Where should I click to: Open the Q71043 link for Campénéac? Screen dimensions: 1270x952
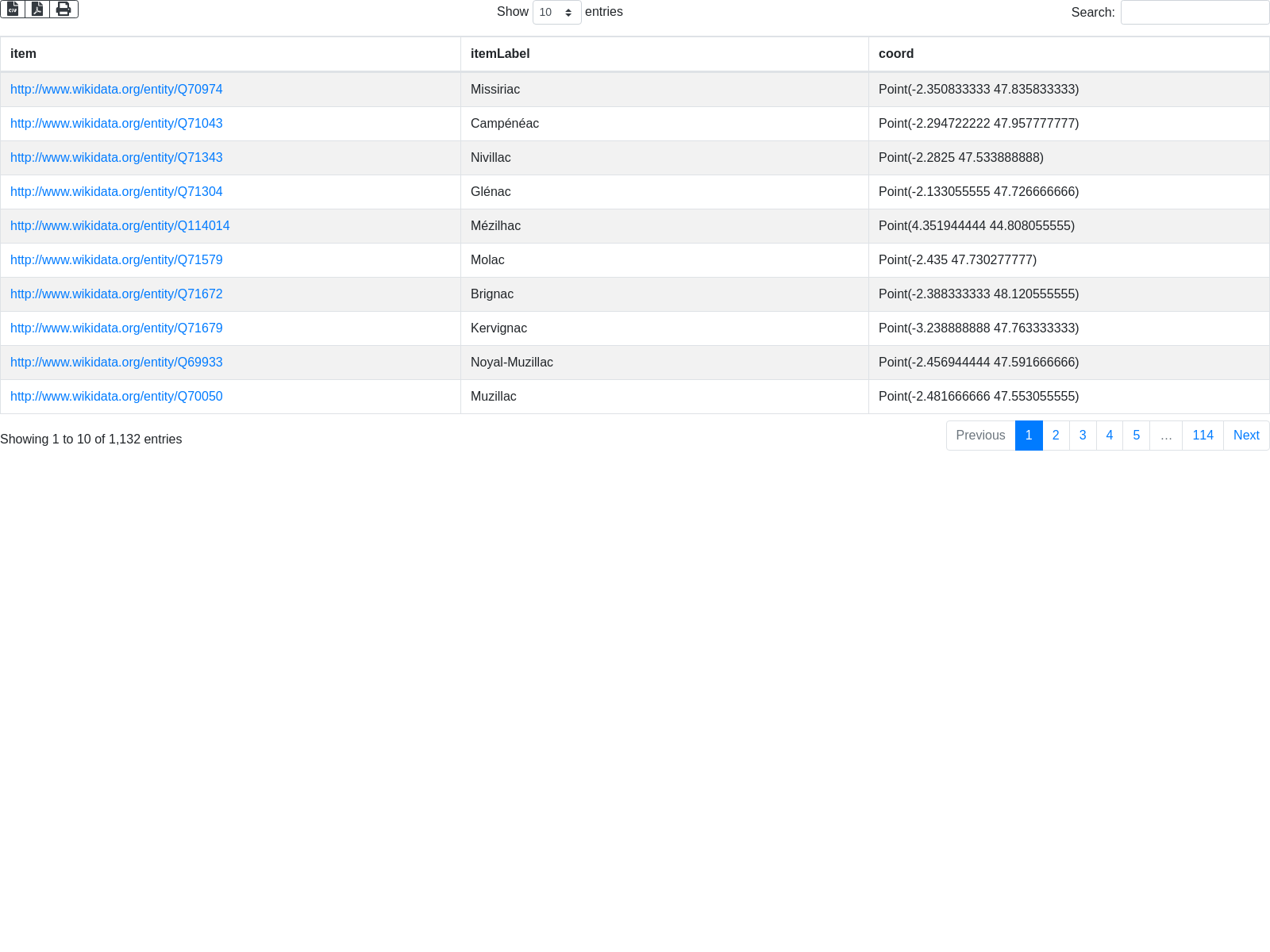click(x=117, y=124)
